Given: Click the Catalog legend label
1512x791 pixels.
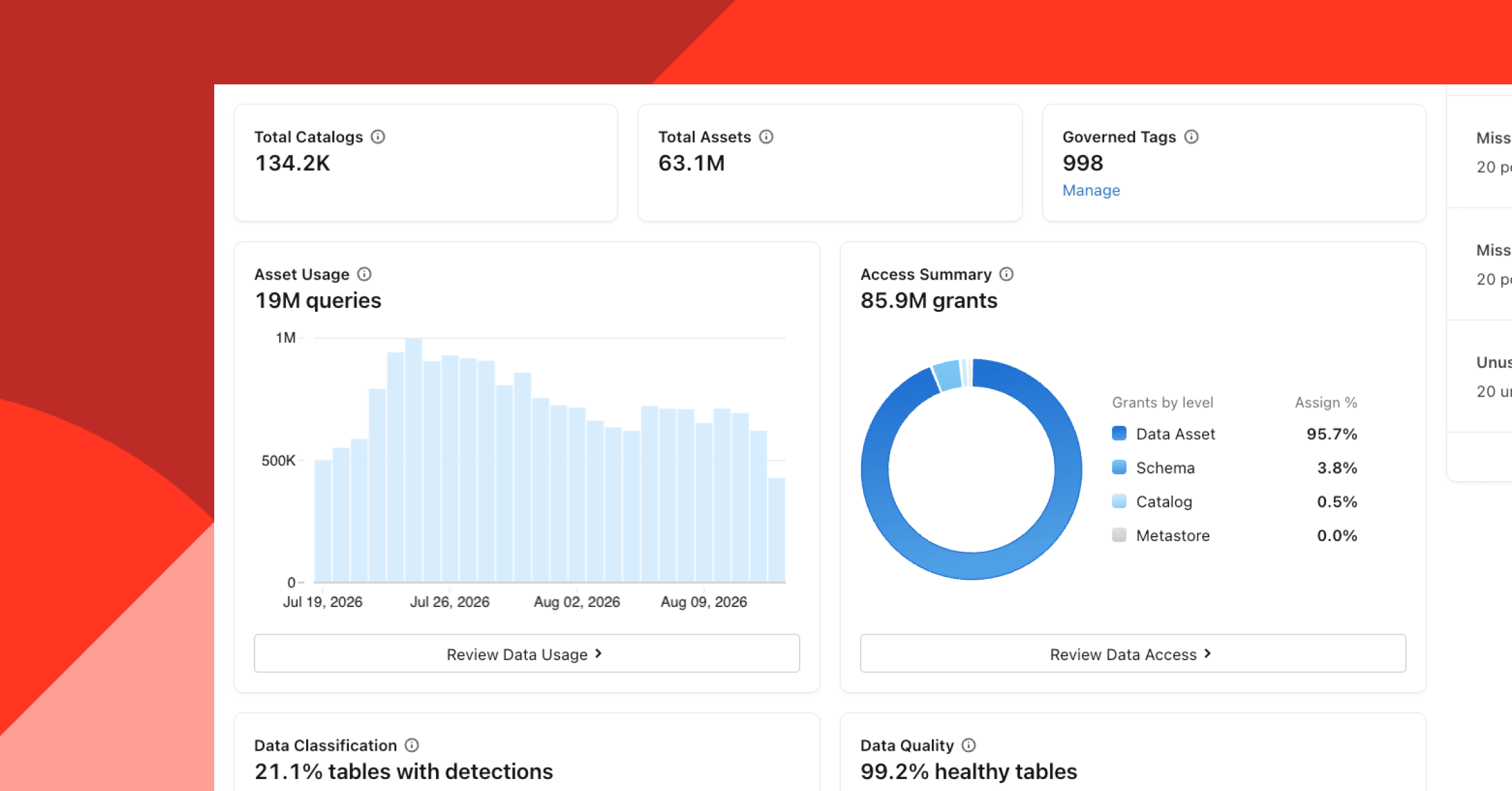Looking at the screenshot, I should tap(1164, 502).
